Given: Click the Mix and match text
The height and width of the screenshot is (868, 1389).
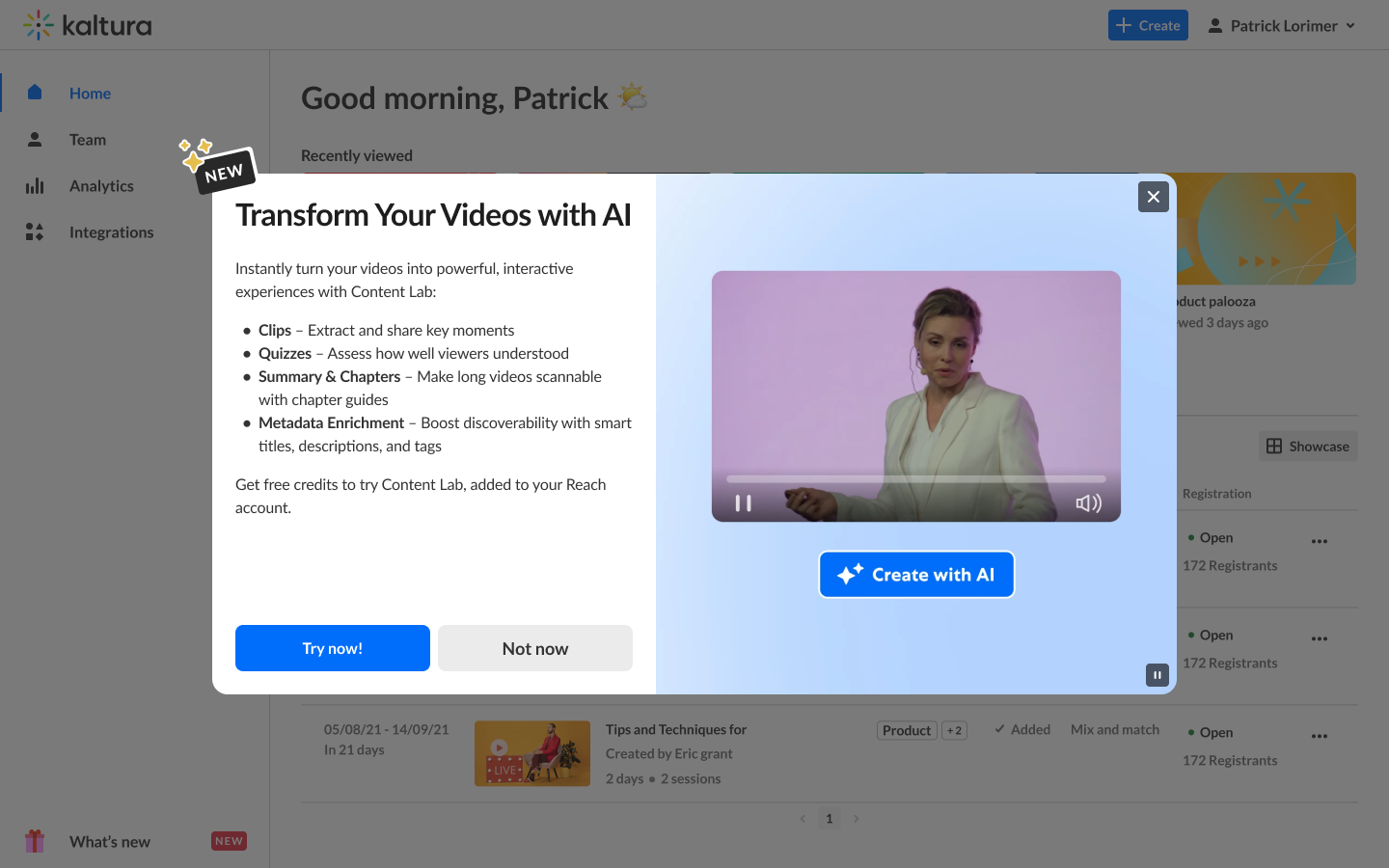Looking at the screenshot, I should [1115, 729].
